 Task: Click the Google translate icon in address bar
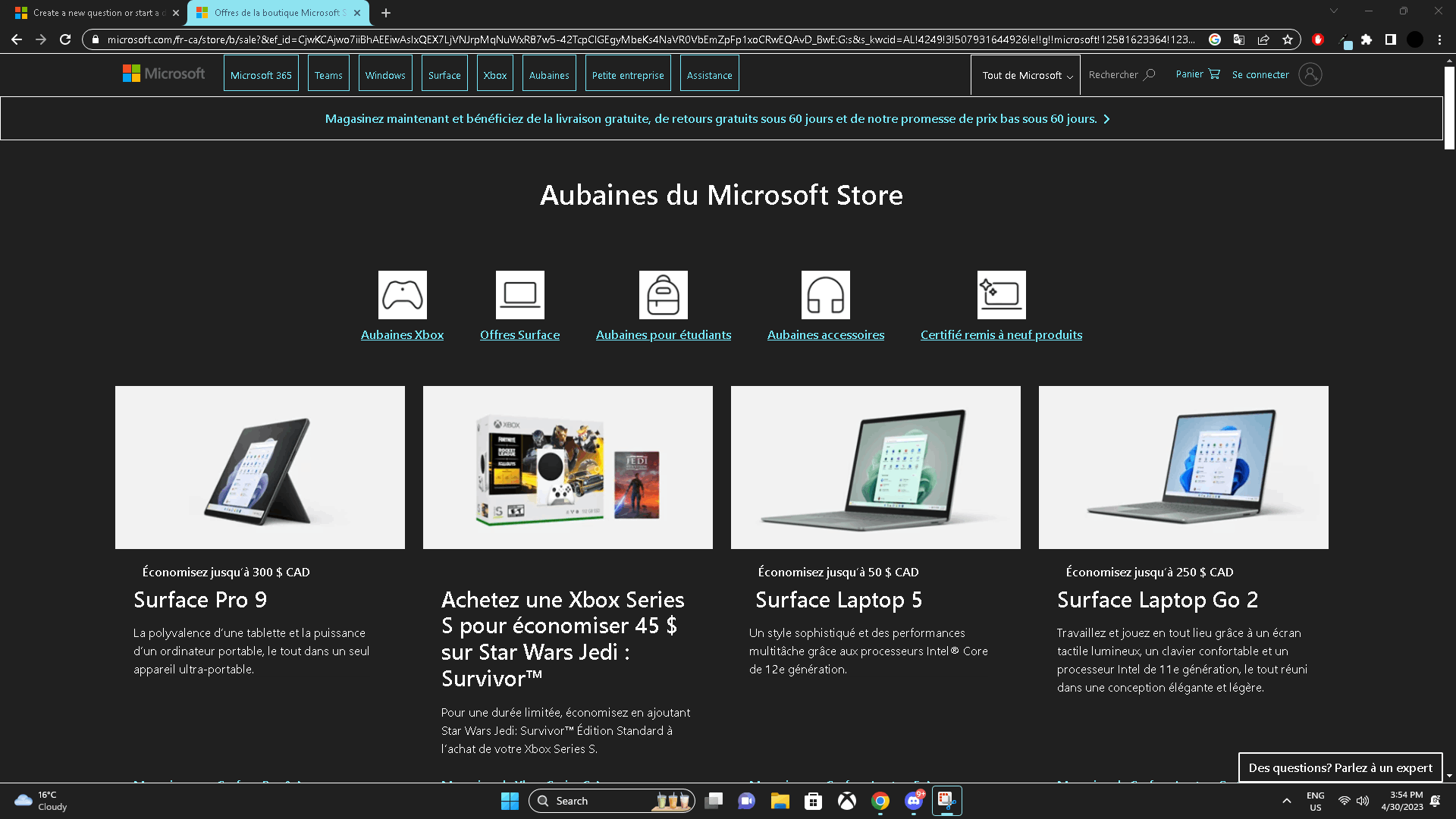pos(1239,39)
